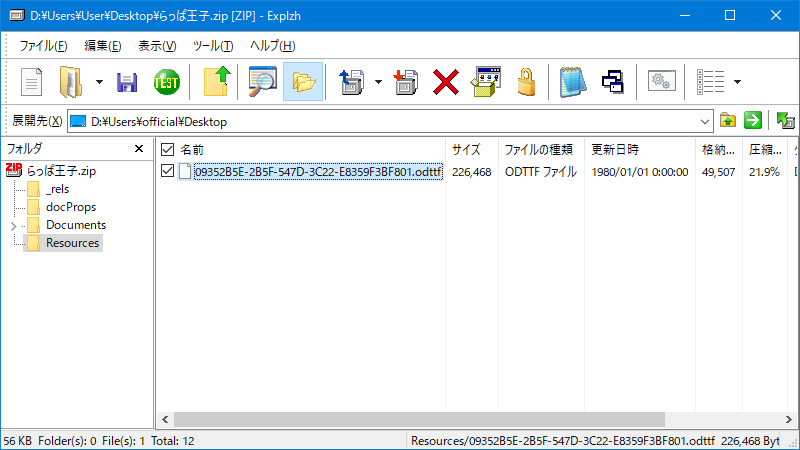This screenshot has height=450, width=800.
Task: Go up one folder level
Action: 217,82
